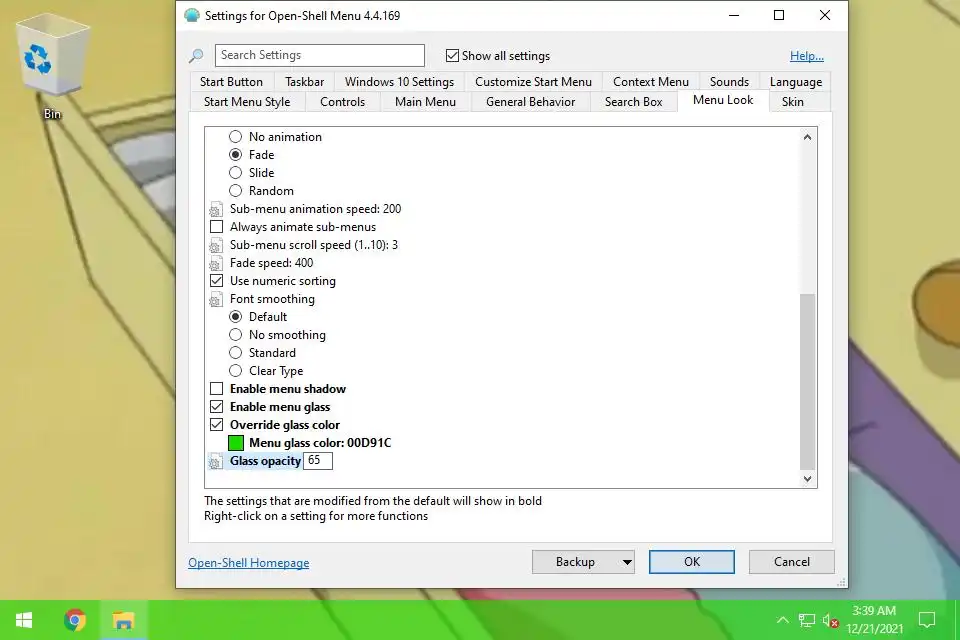This screenshot has width=960, height=640.
Task: Select Standard font smoothing option
Action: click(236, 353)
